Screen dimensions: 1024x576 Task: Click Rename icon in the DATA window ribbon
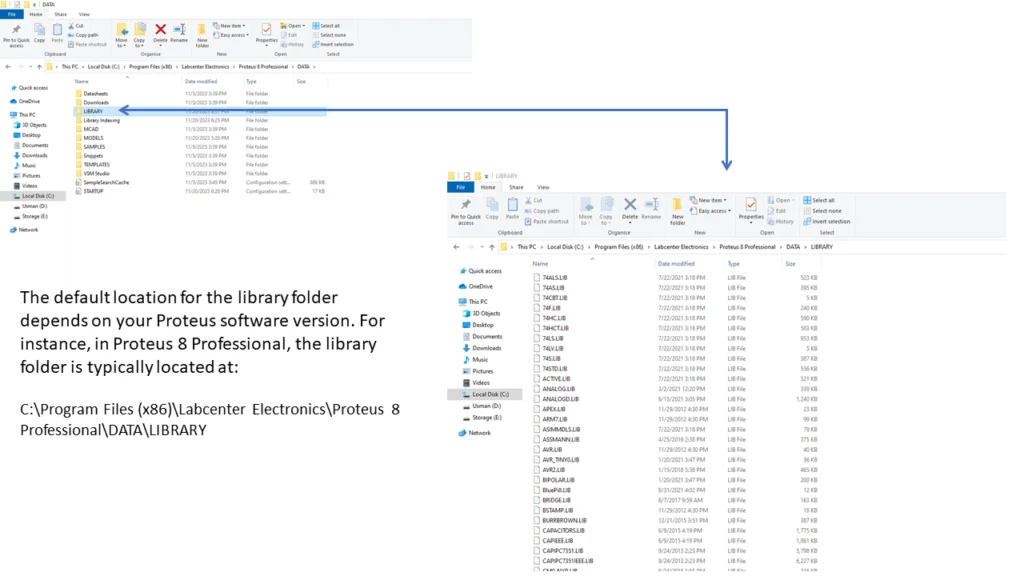click(179, 31)
